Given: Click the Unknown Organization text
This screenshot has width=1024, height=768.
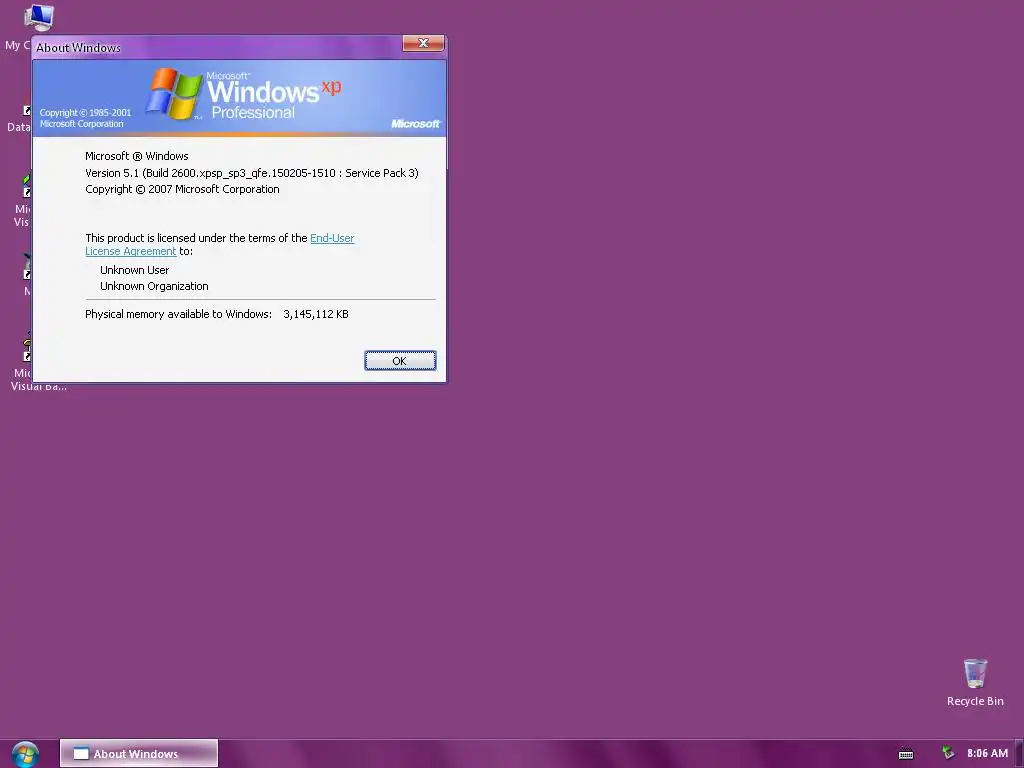Looking at the screenshot, I should tap(154, 286).
